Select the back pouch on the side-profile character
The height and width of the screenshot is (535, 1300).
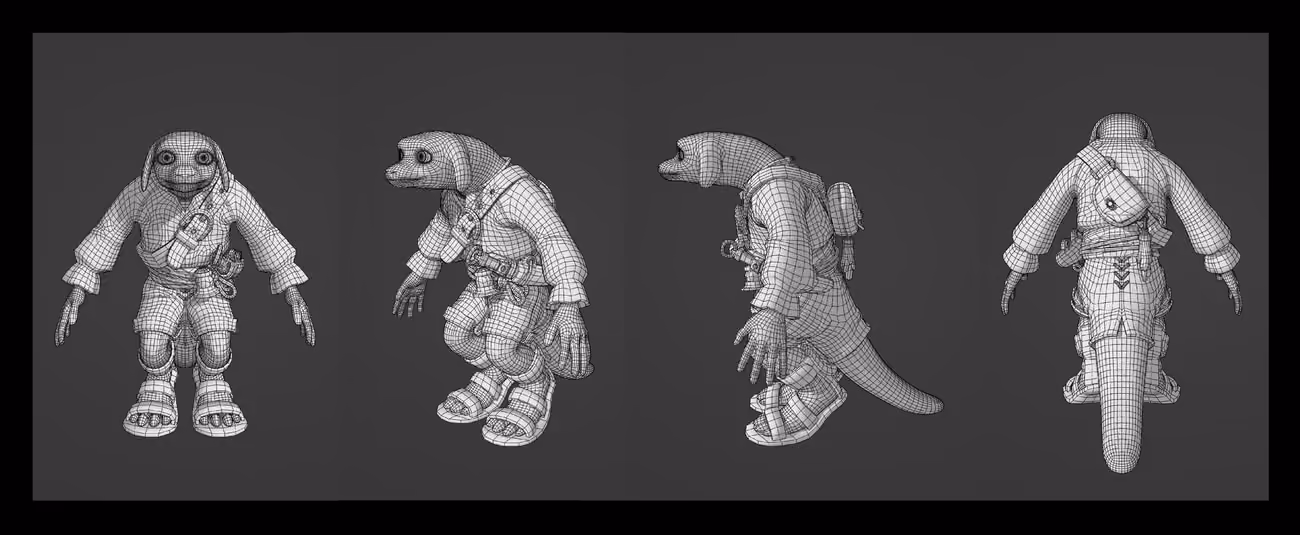[846, 211]
